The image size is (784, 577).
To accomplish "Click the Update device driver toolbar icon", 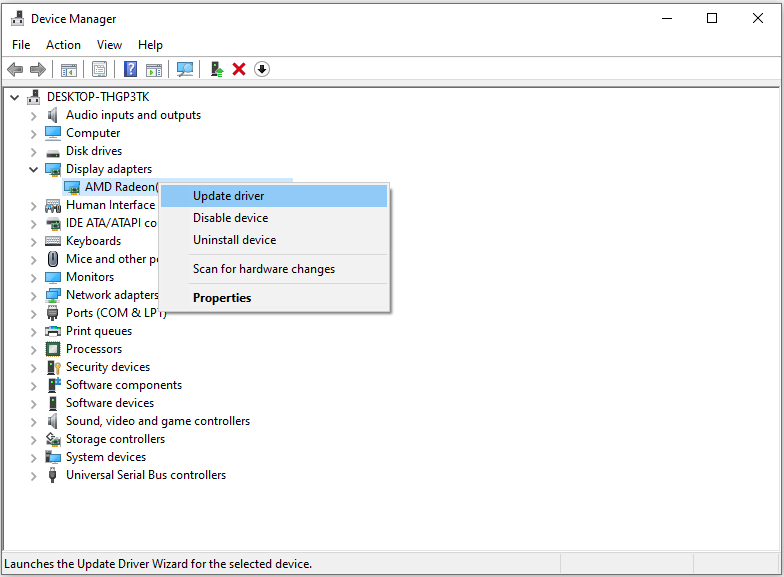I will [216, 69].
